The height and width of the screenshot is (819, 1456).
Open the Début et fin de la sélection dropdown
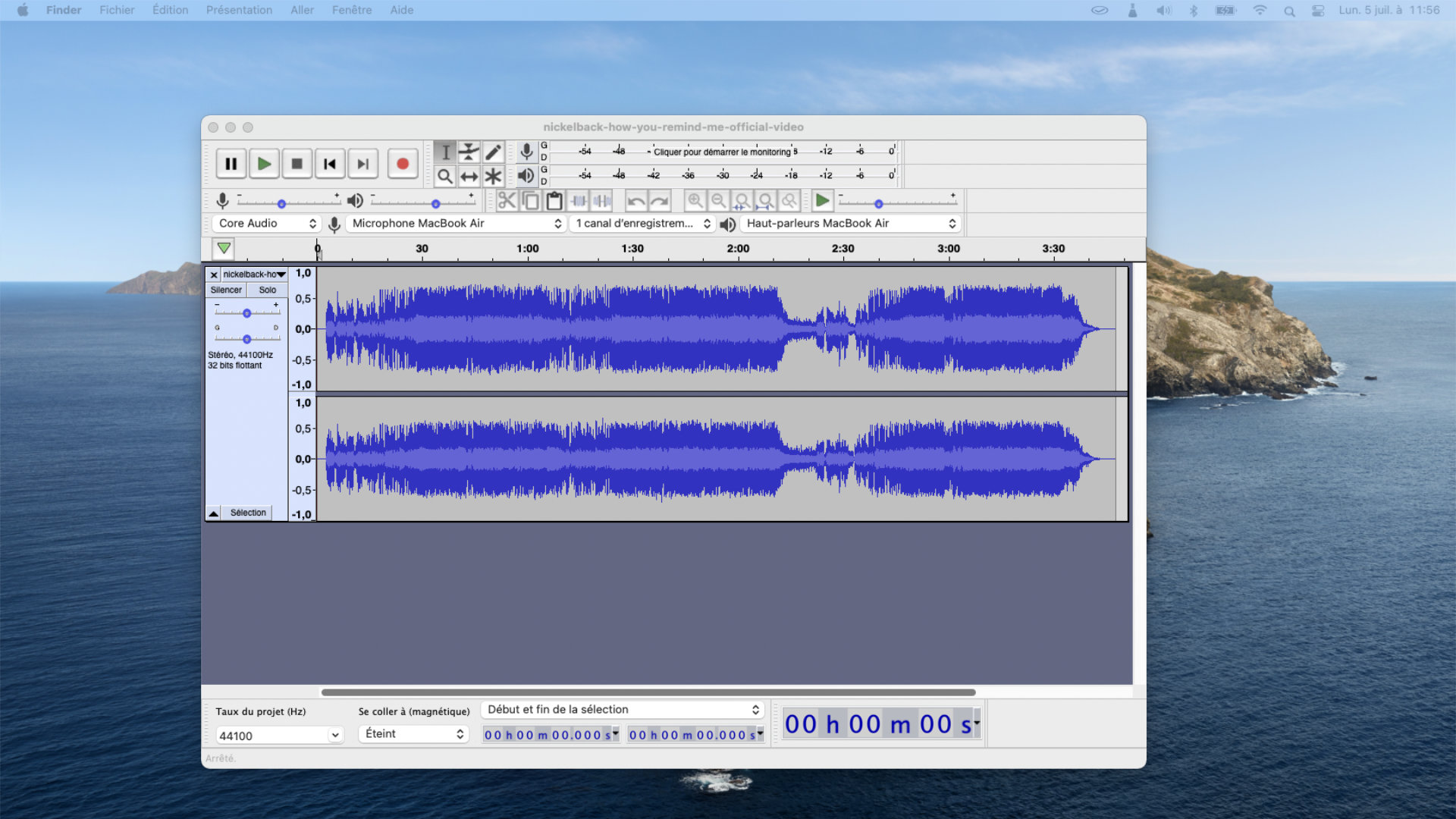(x=623, y=710)
